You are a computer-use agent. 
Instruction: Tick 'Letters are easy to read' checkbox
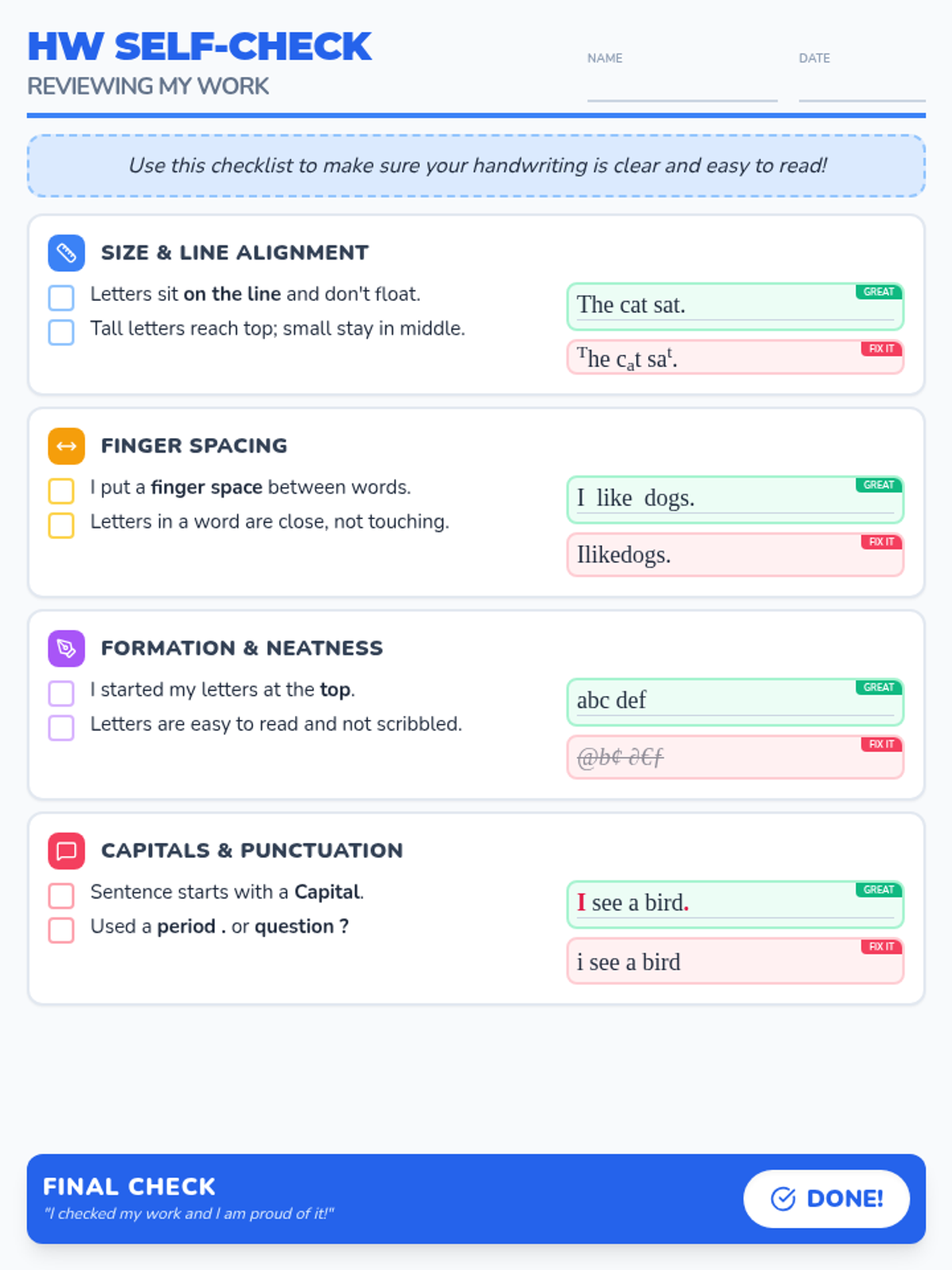(x=61, y=727)
